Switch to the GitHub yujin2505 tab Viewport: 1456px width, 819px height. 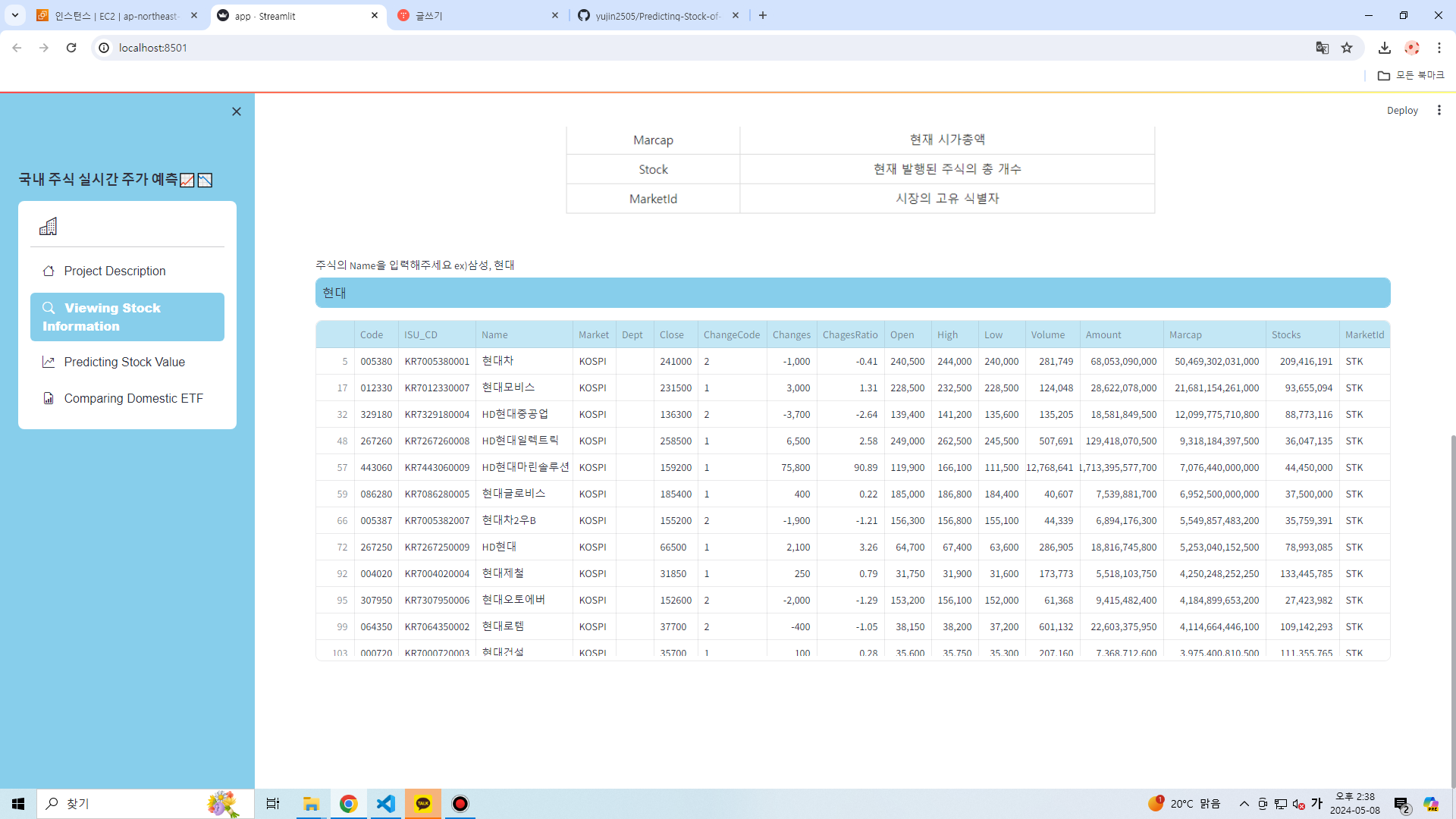coord(657,16)
